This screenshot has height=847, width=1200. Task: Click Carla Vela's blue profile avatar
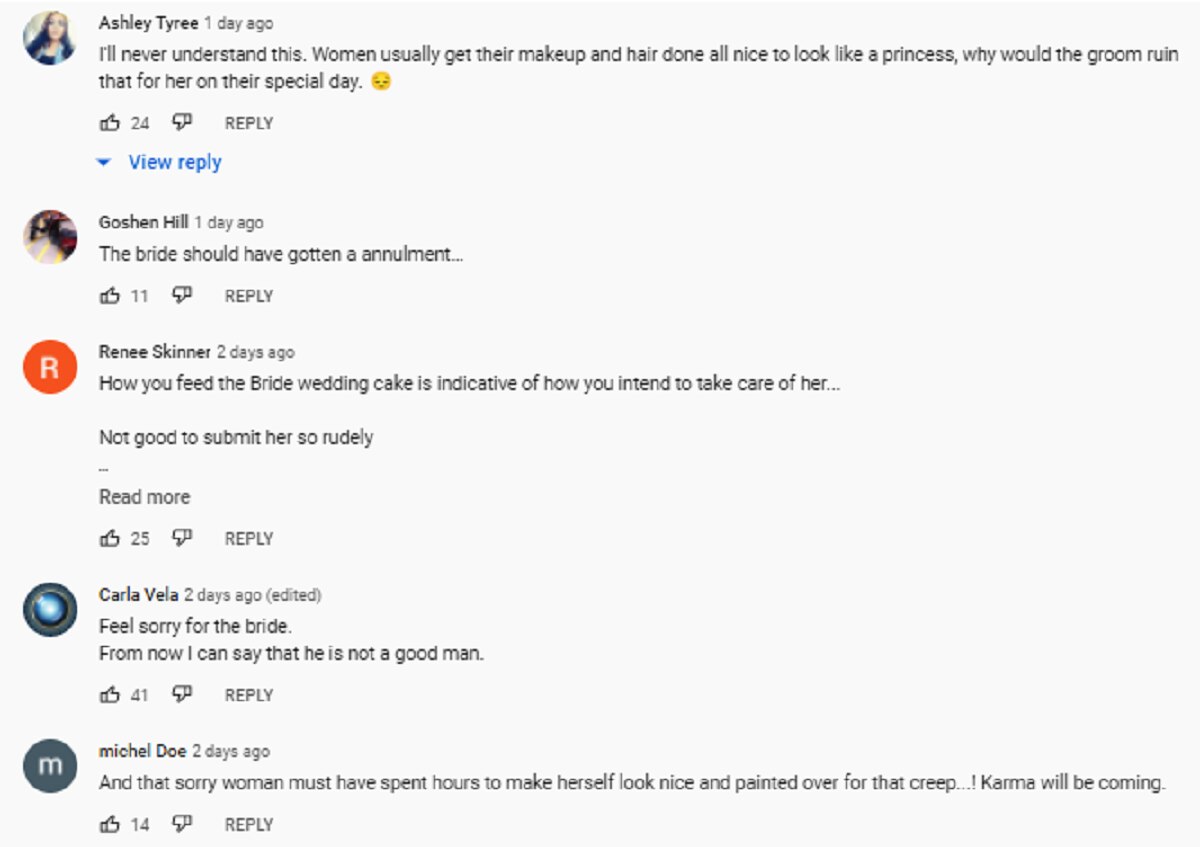point(50,610)
